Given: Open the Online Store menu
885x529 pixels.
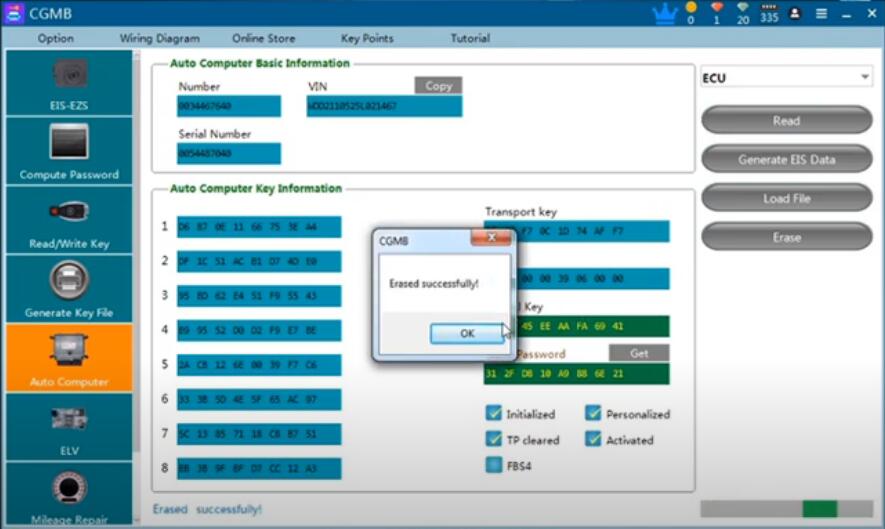Looking at the screenshot, I should pos(263,38).
